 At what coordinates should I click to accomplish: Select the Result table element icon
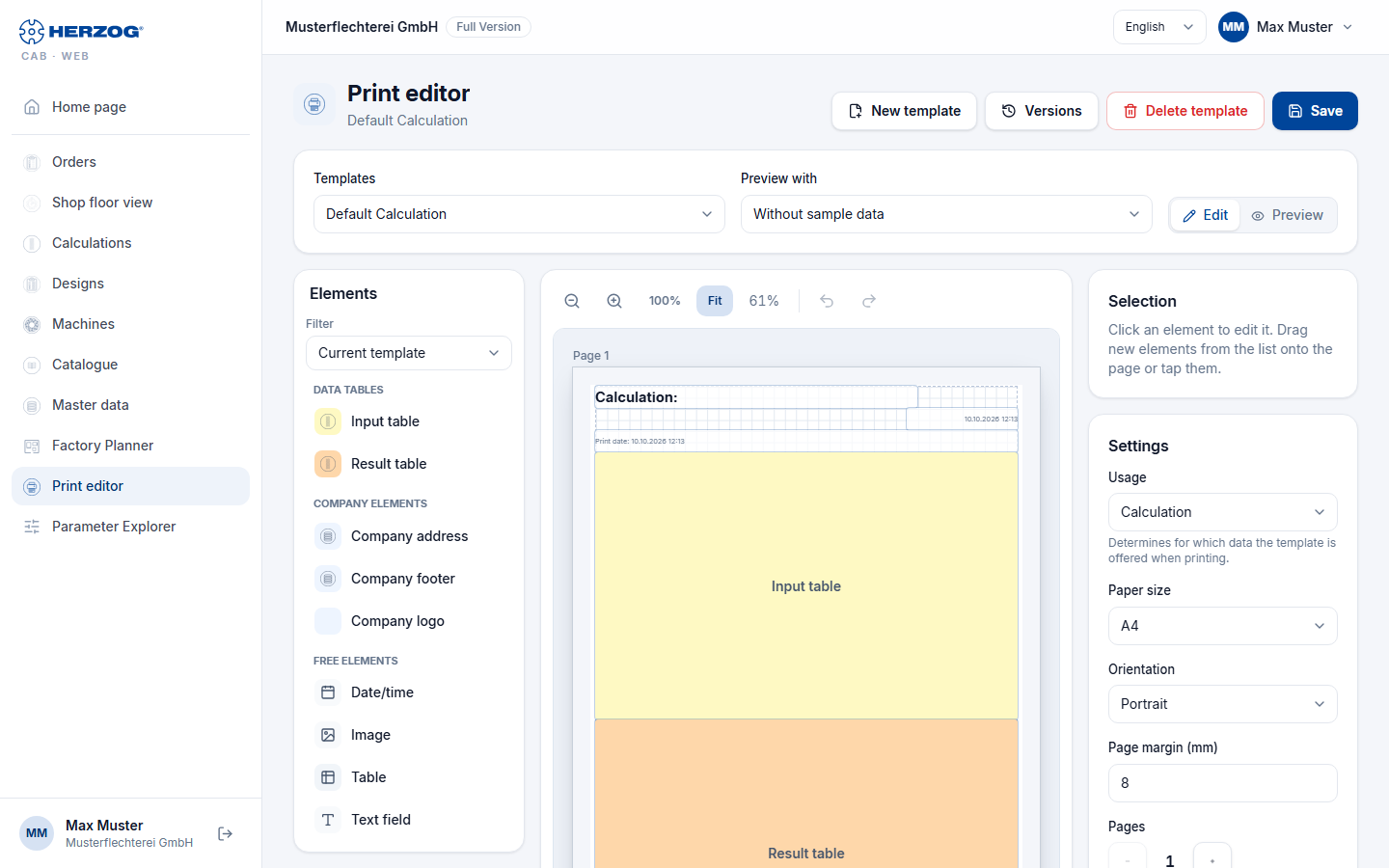click(328, 464)
